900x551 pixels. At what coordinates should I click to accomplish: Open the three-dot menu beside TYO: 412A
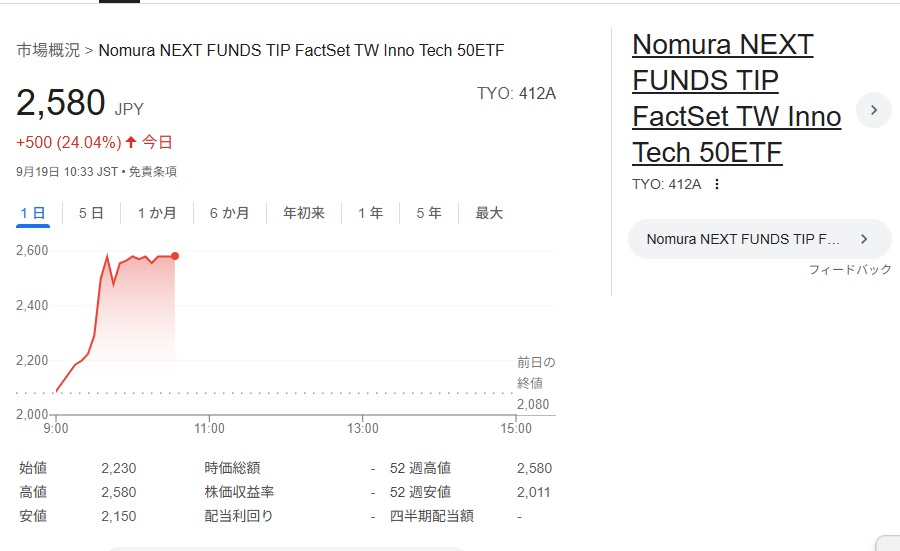[x=716, y=184]
